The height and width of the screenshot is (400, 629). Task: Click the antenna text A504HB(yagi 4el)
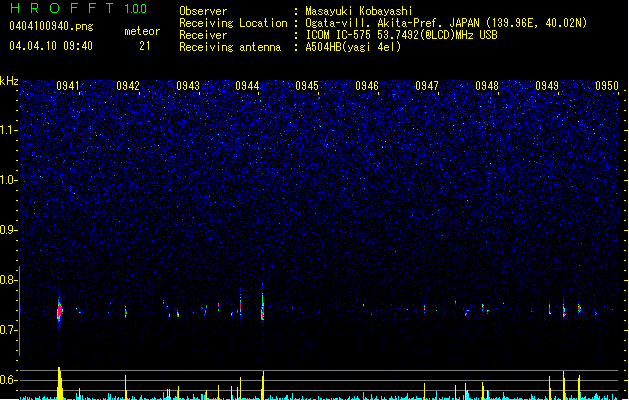[353, 47]
